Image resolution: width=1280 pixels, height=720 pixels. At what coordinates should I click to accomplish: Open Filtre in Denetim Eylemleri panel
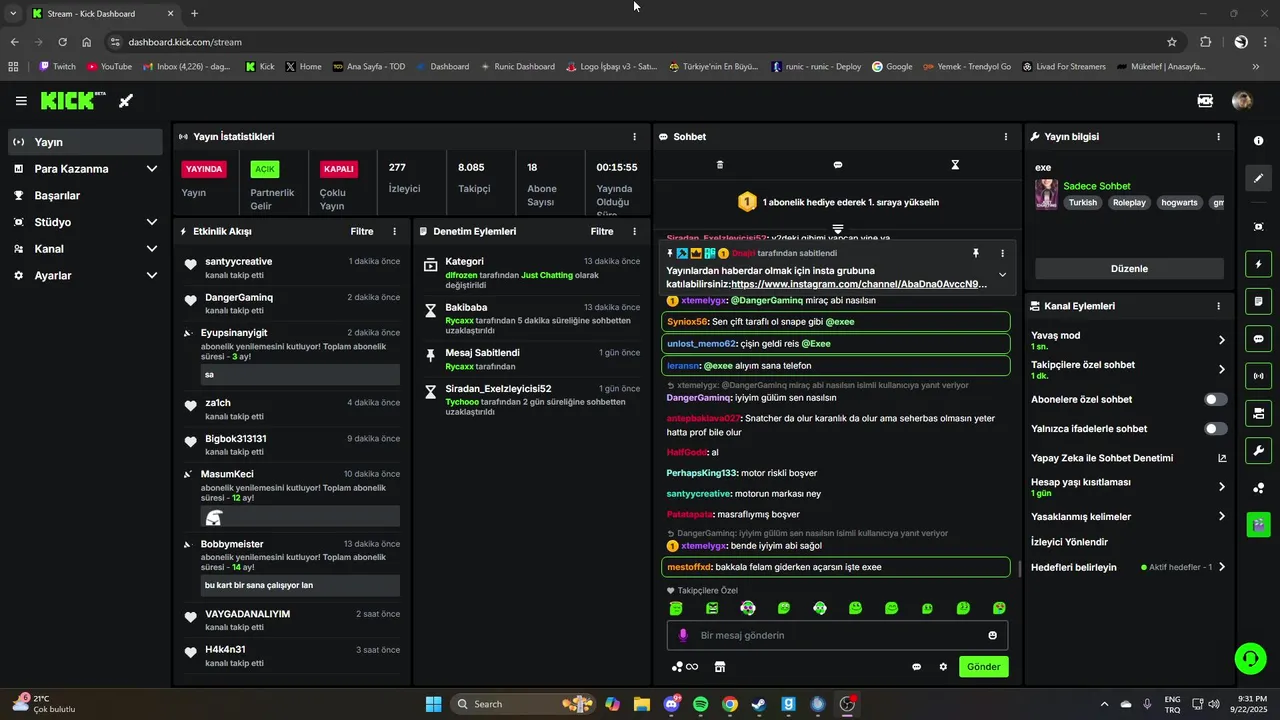point(602,231)
